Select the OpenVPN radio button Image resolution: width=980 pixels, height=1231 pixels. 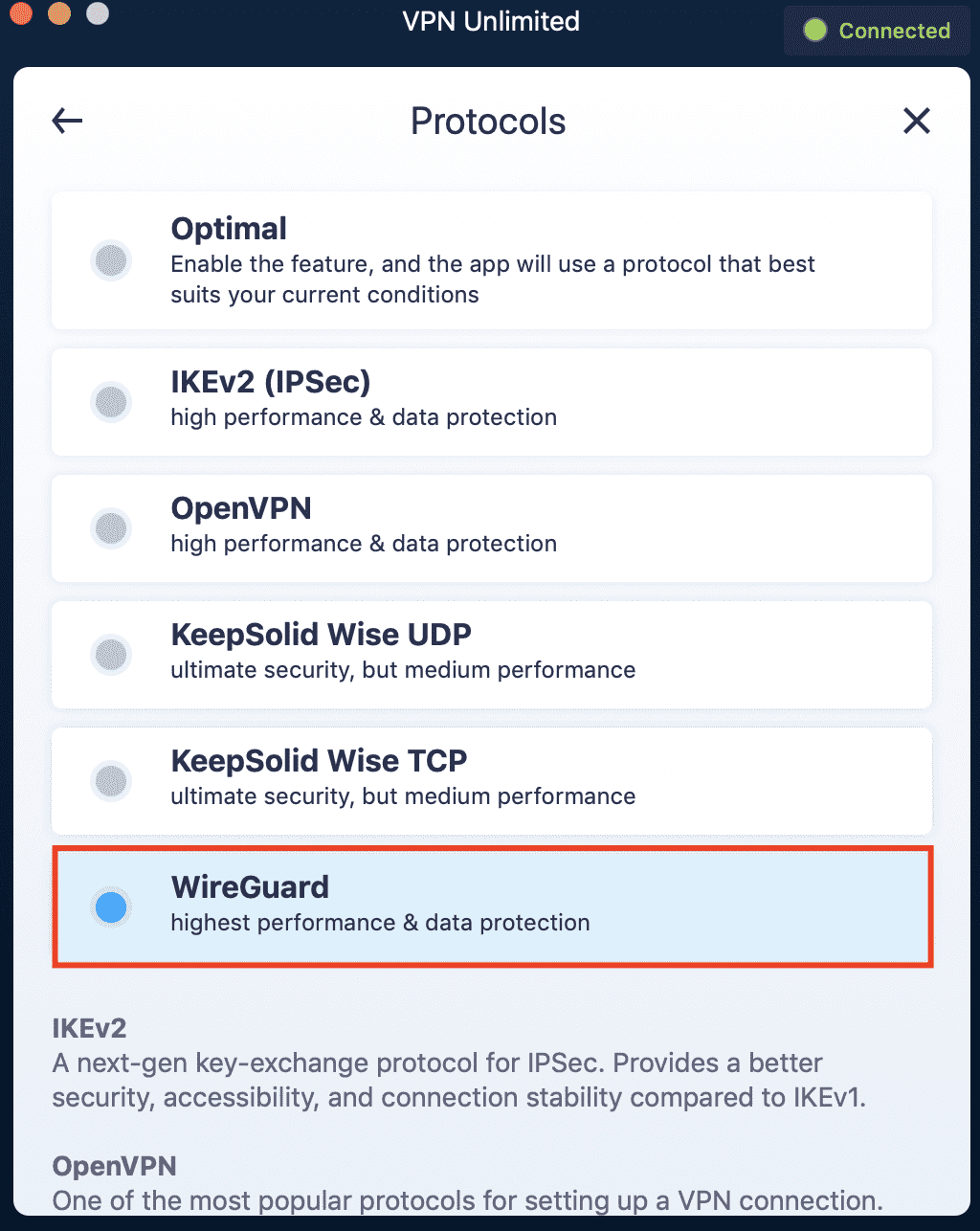point(111,528)
